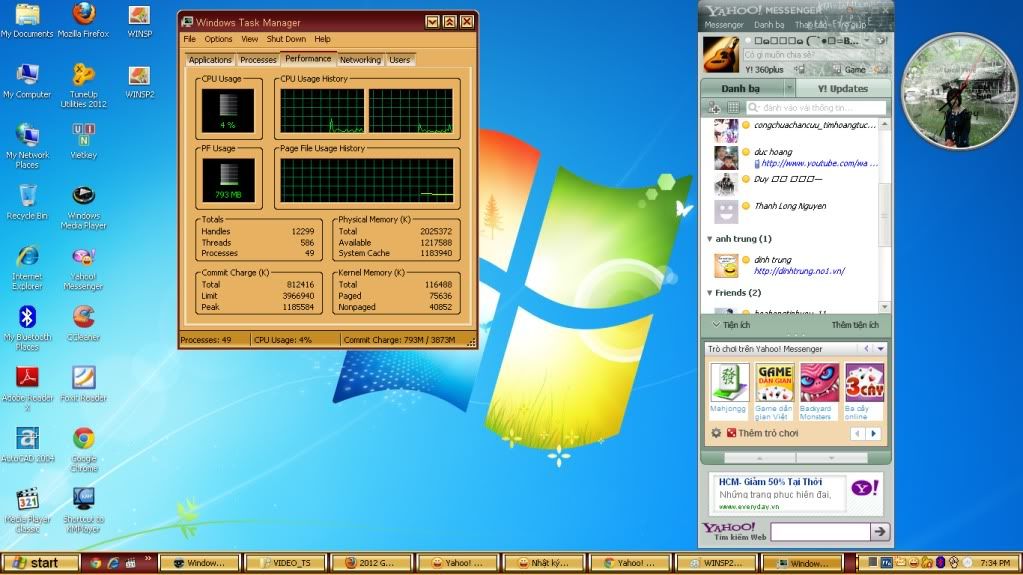Switch to the Networking tab

[x=359, y=60]
